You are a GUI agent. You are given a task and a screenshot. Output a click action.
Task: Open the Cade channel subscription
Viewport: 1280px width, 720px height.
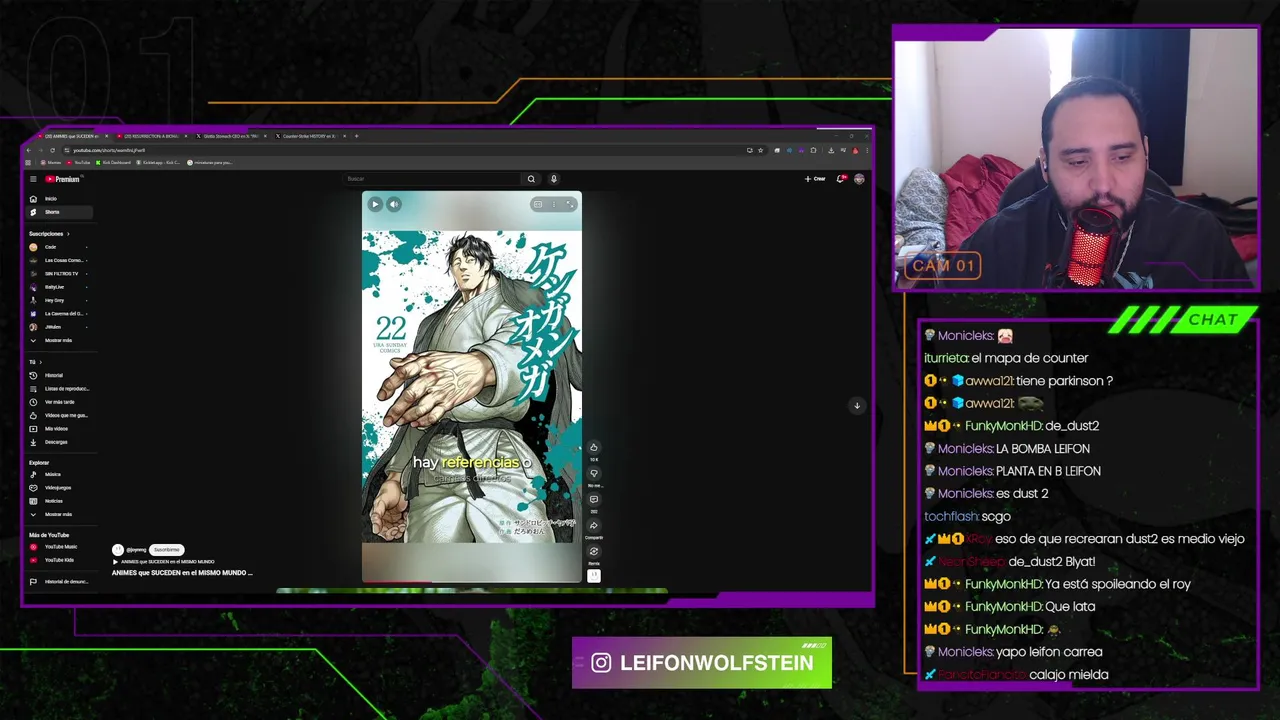click(x=59, y=247)
